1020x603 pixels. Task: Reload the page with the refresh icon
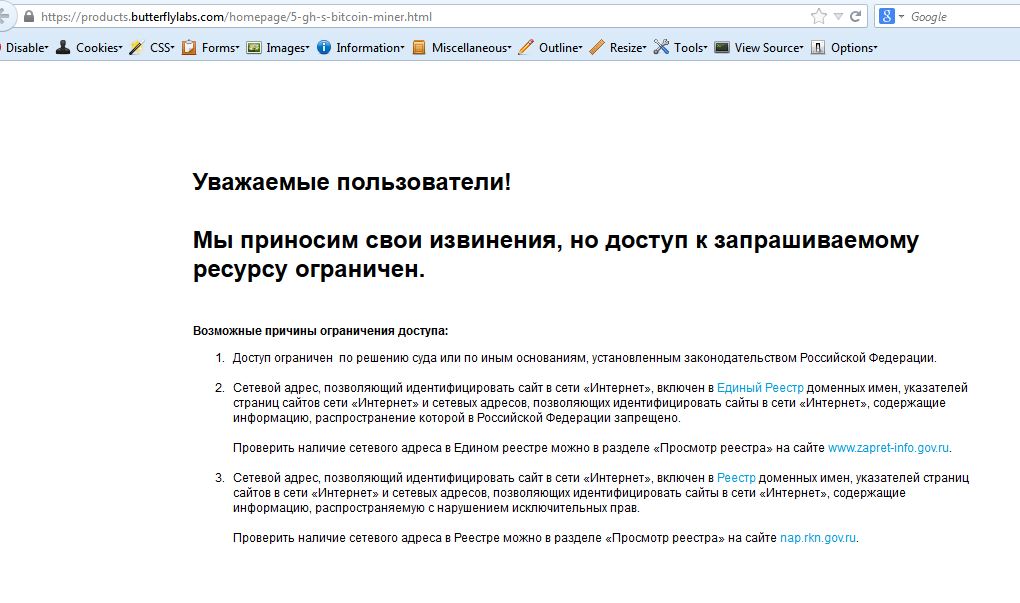pos(856,16)
